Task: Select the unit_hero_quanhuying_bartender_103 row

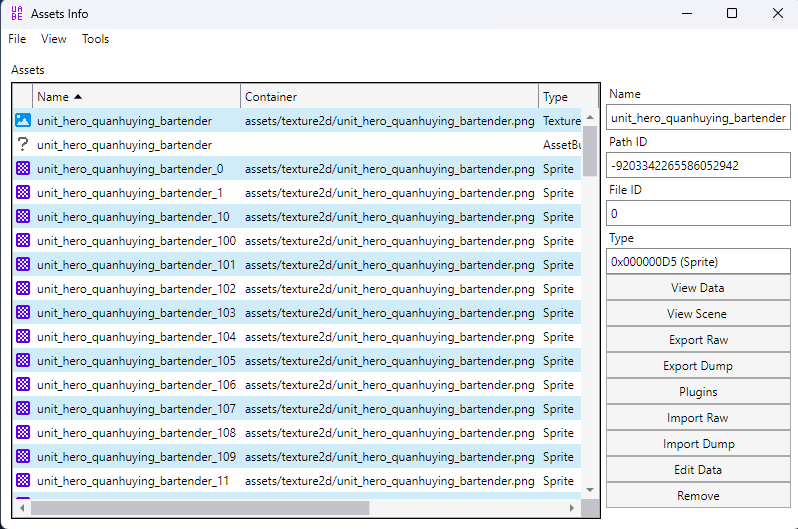Action: (x=136, y=313)
